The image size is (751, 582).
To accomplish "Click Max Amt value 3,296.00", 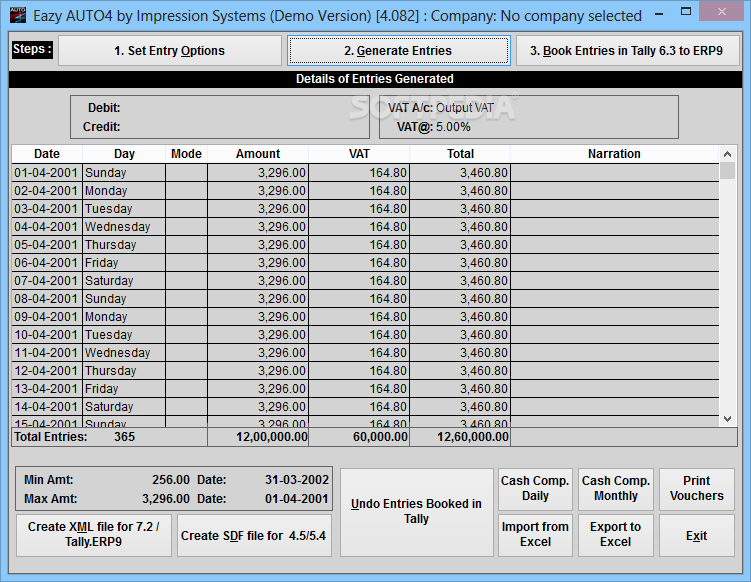I will coord(166,499).
